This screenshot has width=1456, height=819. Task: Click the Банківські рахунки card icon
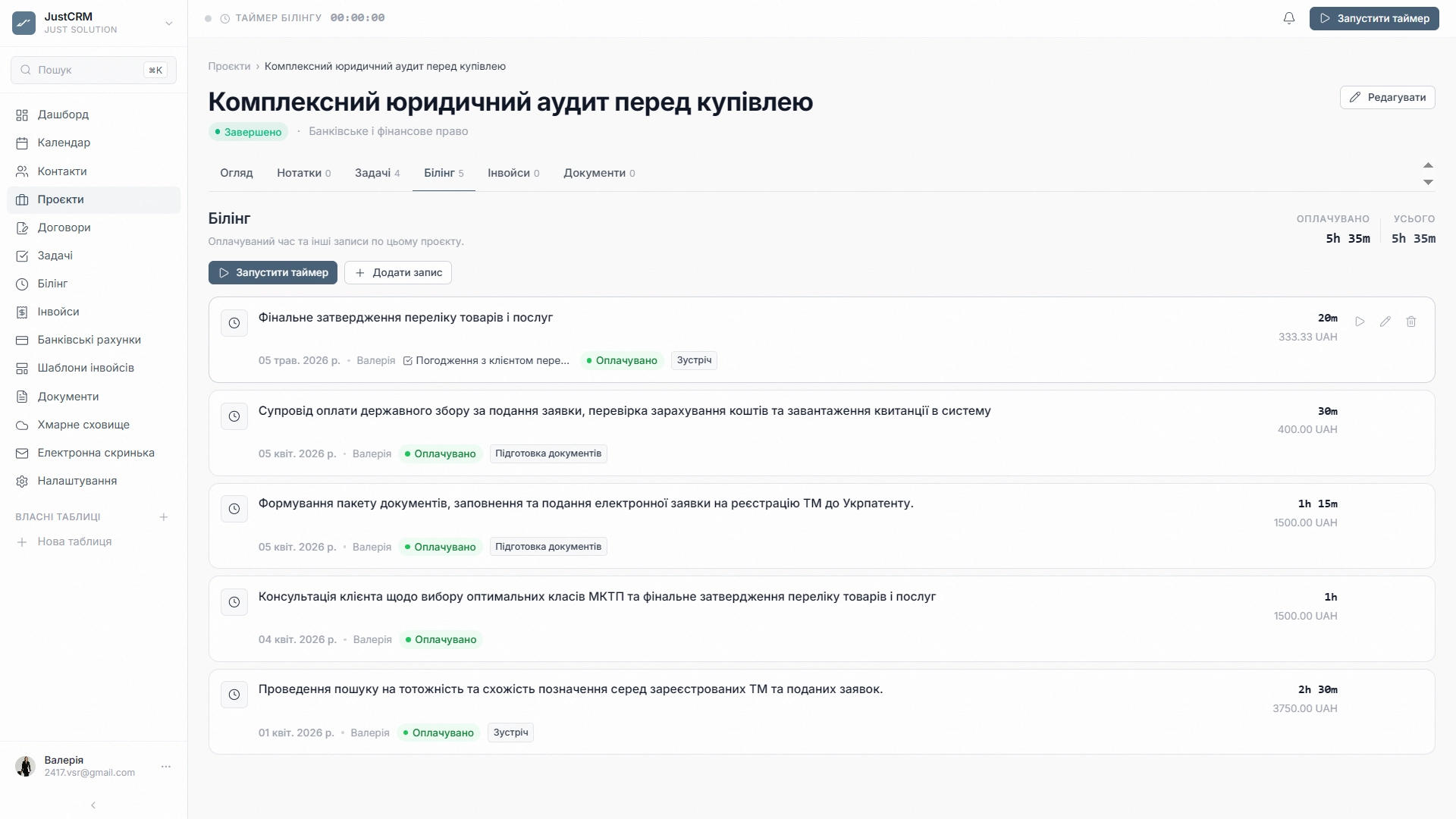pos(22,340)
